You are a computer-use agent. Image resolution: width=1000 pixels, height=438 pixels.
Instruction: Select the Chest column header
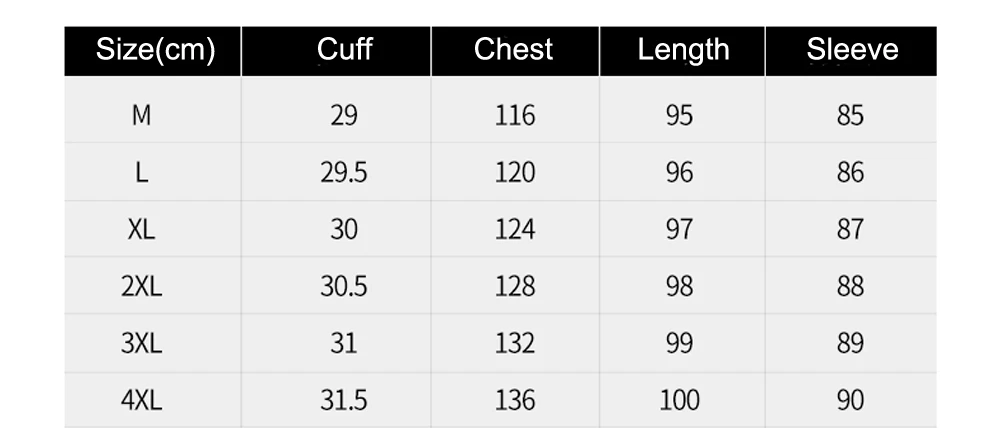coord(513,50)
